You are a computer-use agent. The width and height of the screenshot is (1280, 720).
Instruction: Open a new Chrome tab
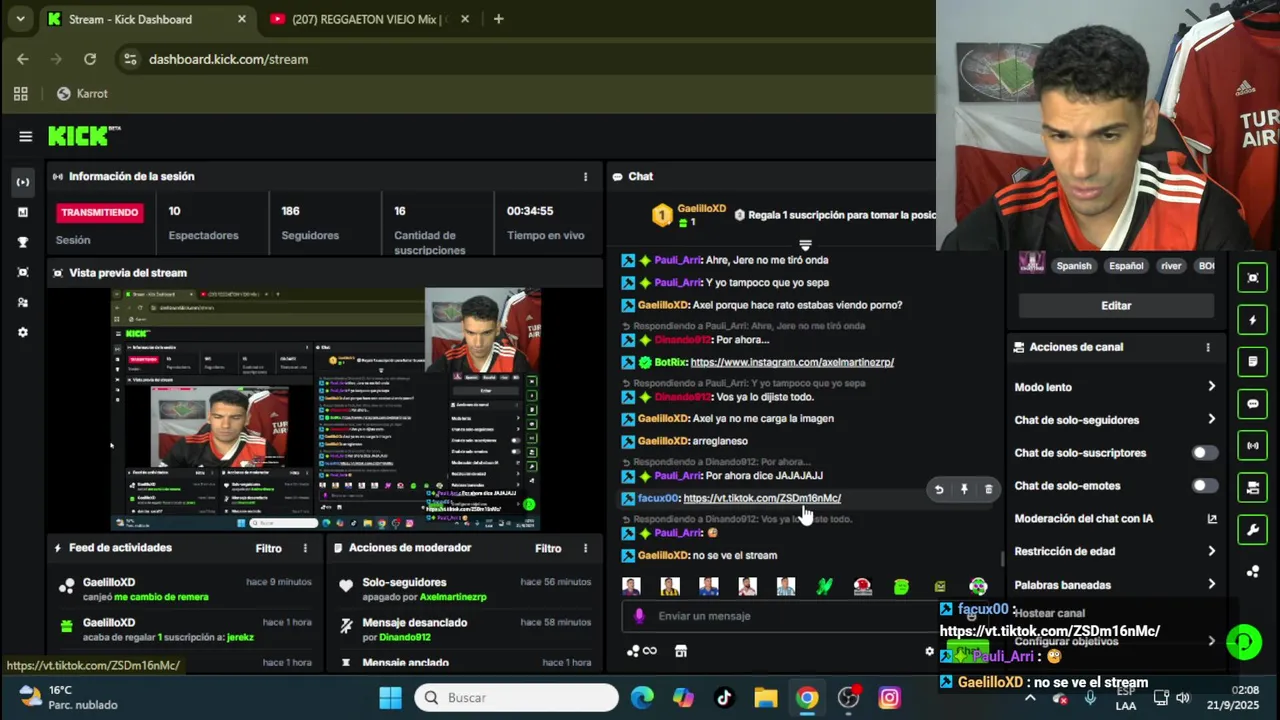click(498, 19)
